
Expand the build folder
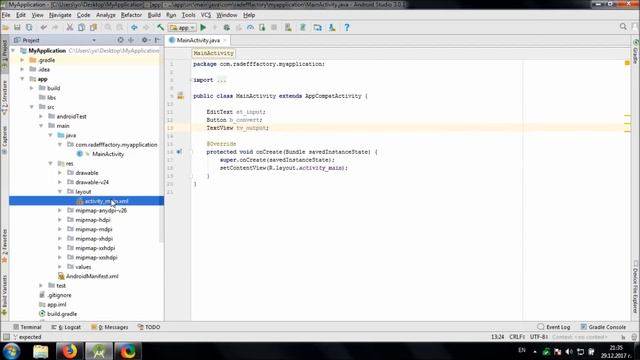coord(31,88)
